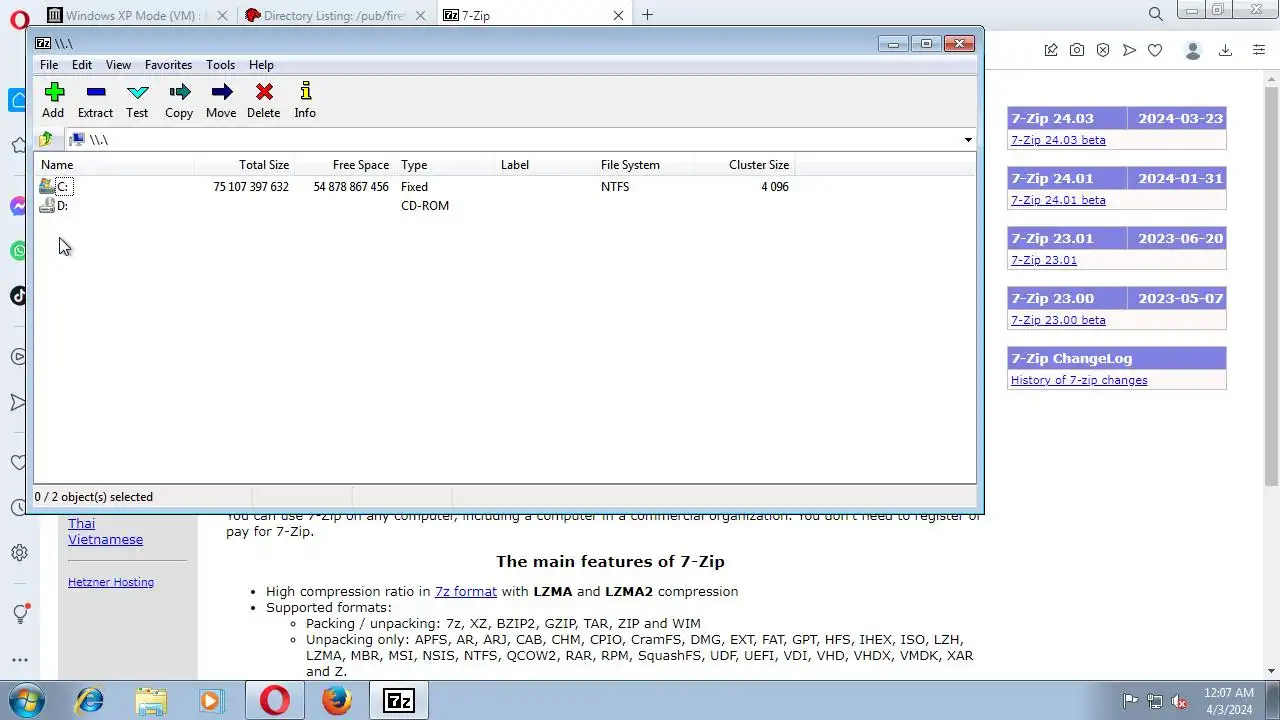Image resolution: width=1280 pixels, height=720 pixels.
Task: Click the heart bookmark icon in Opera
Action: [x=1155, y=50]
